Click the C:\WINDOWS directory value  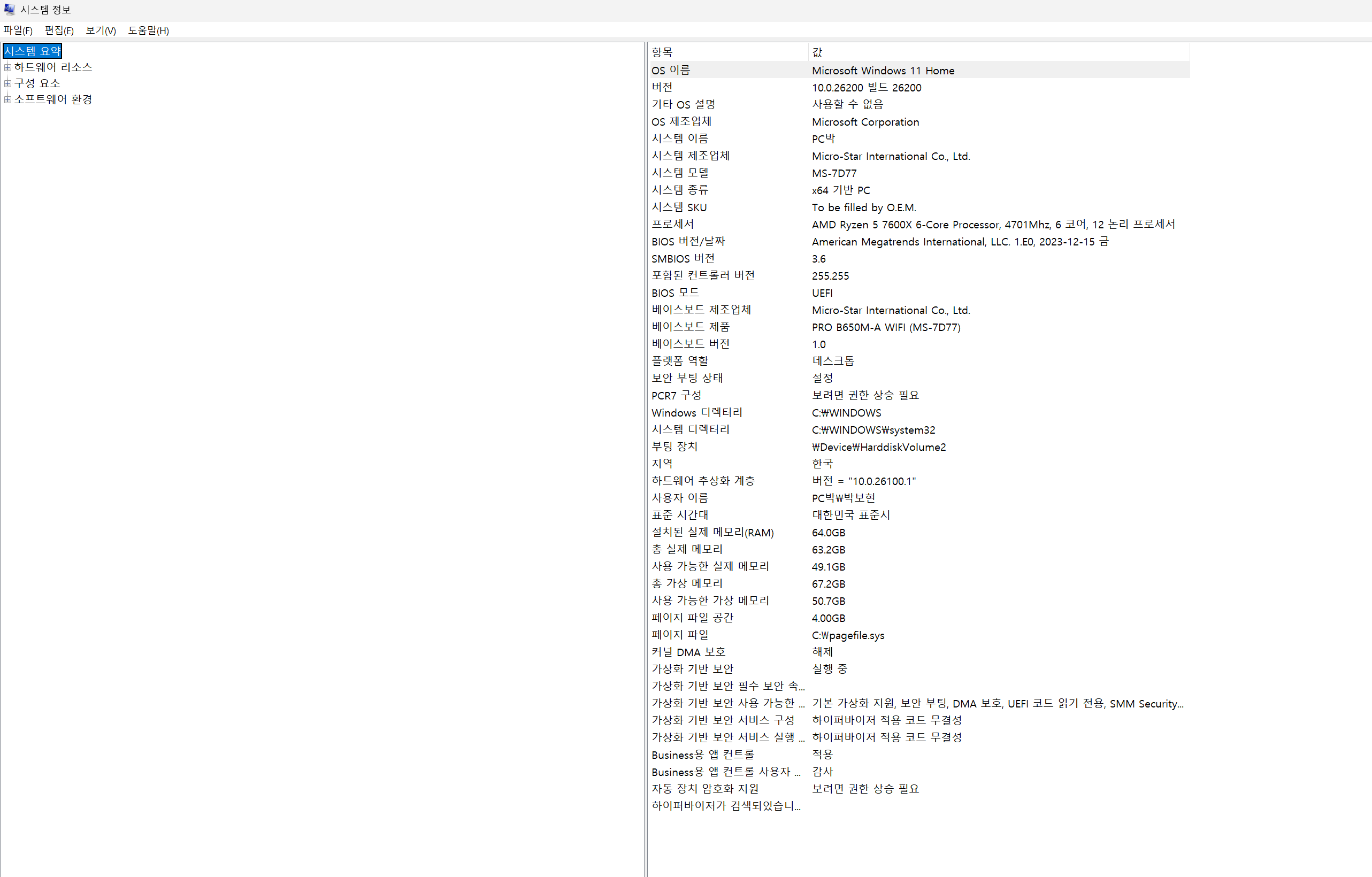[x=846, y=412]
